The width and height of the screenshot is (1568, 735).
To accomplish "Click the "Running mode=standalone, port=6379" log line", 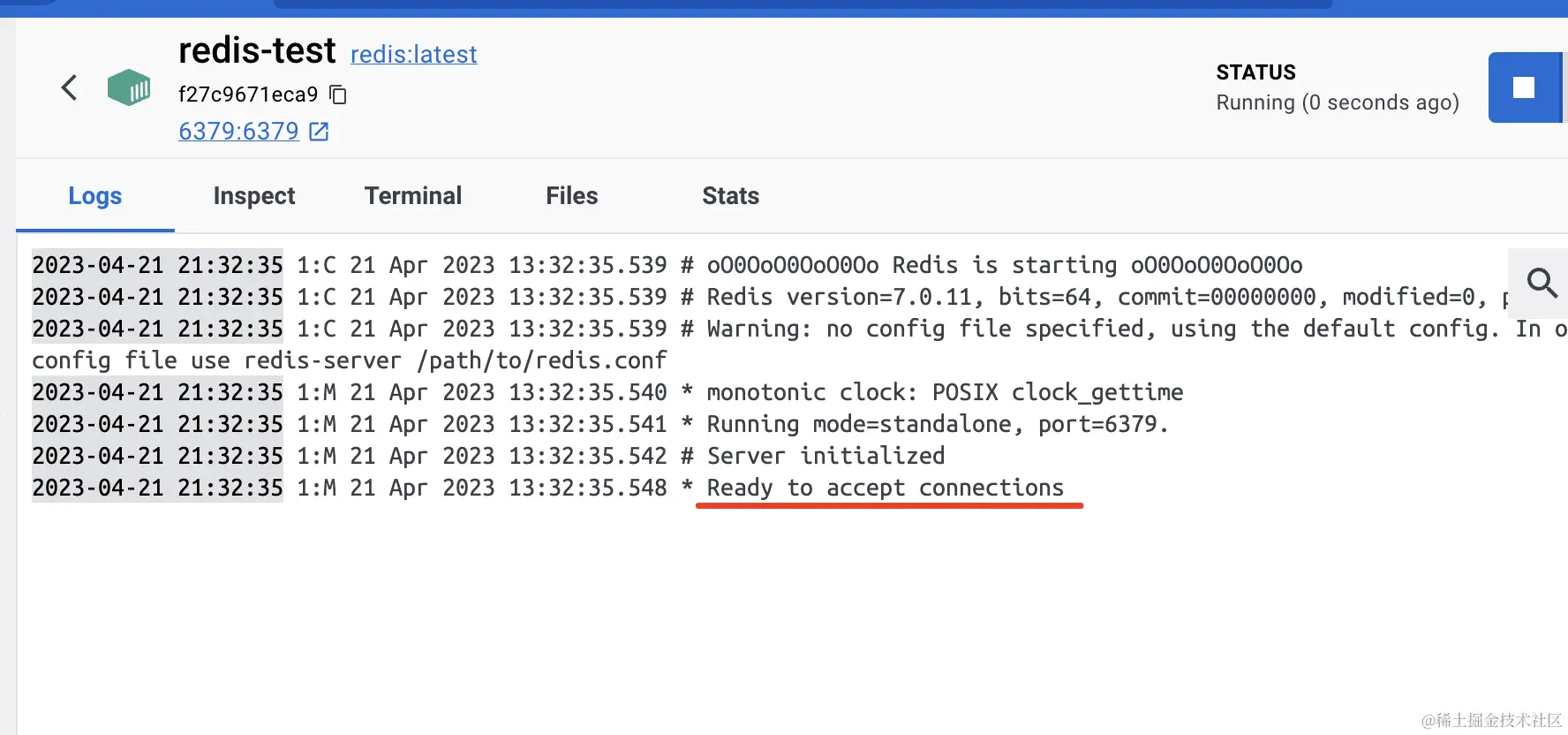I will click(x=937, y=424).
